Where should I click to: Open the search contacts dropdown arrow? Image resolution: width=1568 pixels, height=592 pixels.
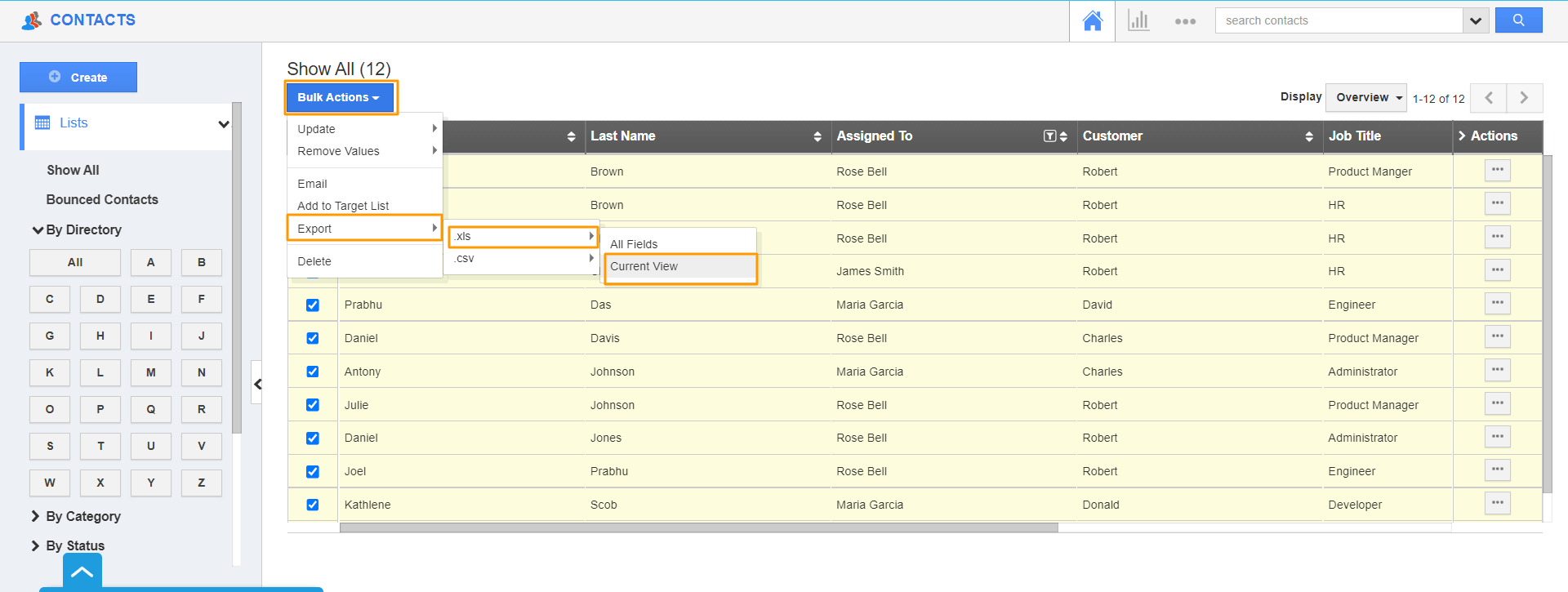tap(1475, 20)
